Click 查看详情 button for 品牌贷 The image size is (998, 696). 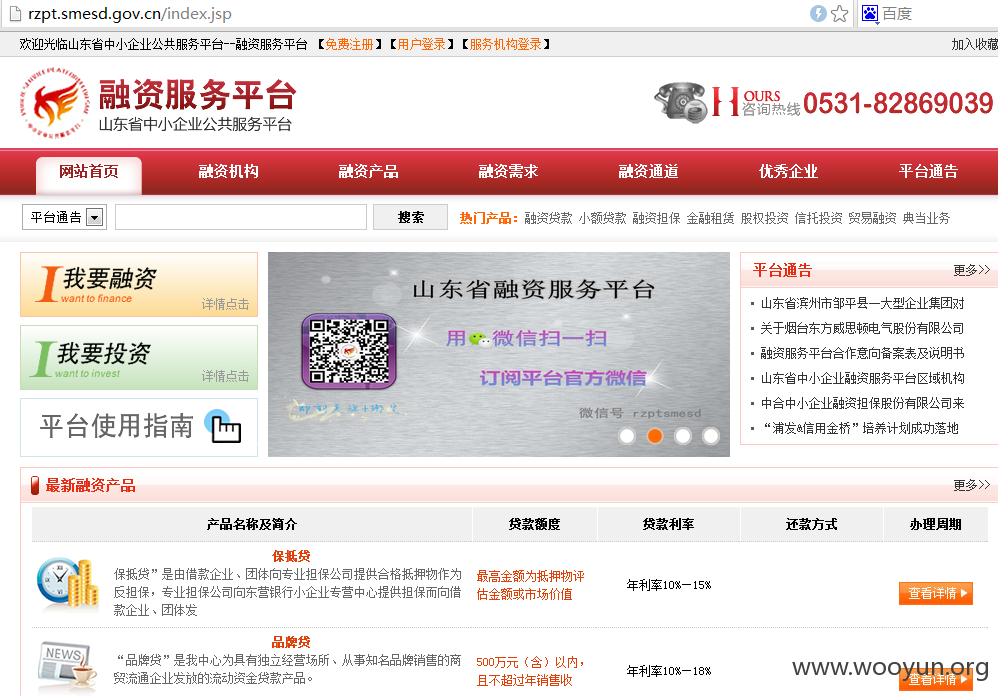[936, 679]
